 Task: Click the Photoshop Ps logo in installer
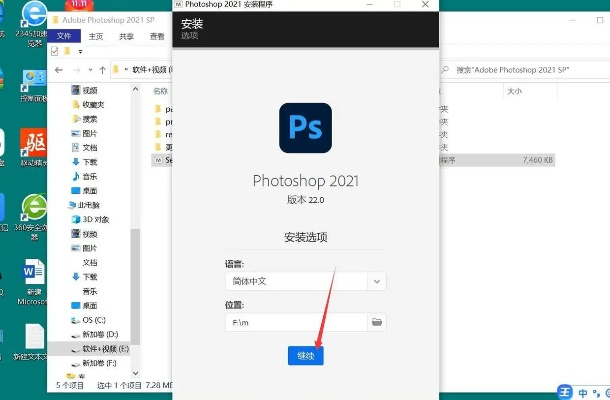point(305,128)
